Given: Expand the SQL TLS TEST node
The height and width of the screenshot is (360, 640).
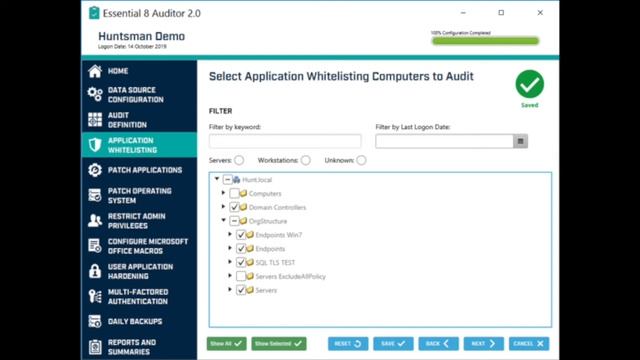Looking at the screenshot, I should coord(230,262).
